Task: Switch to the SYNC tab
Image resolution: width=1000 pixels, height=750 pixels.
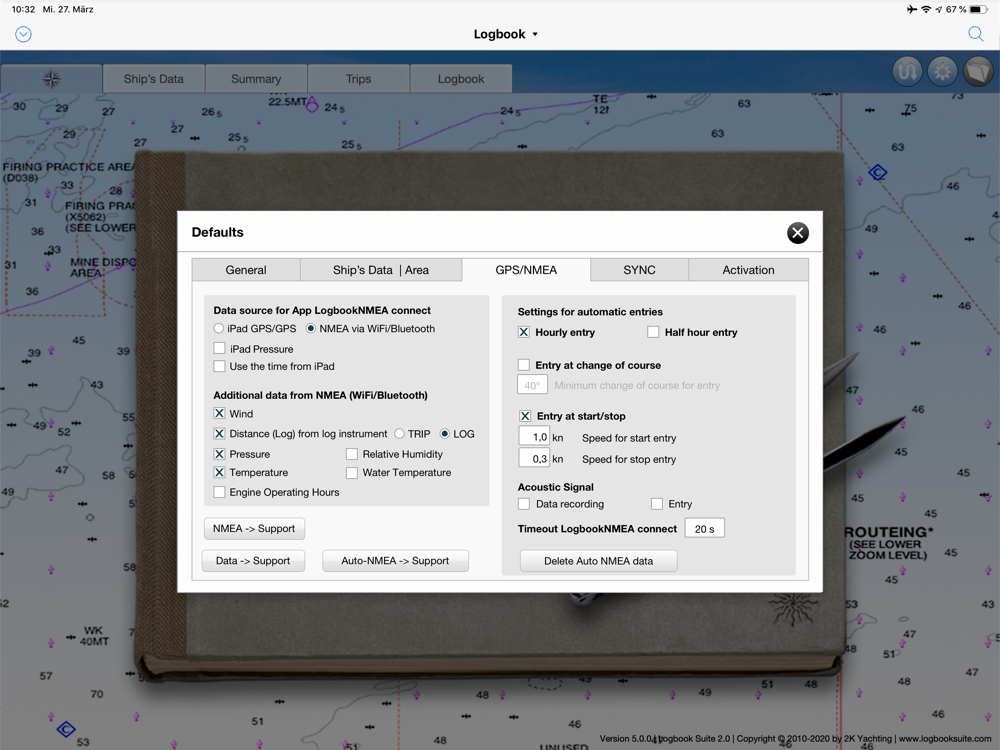Action: [x=639, y=270]
